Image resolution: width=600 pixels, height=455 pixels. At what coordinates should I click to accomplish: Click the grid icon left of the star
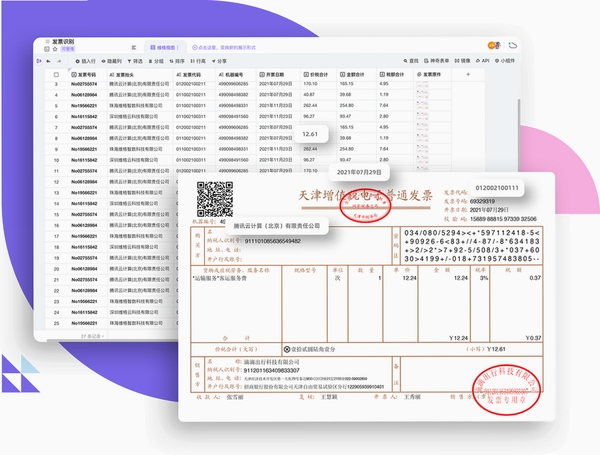(x=47, y=49)
